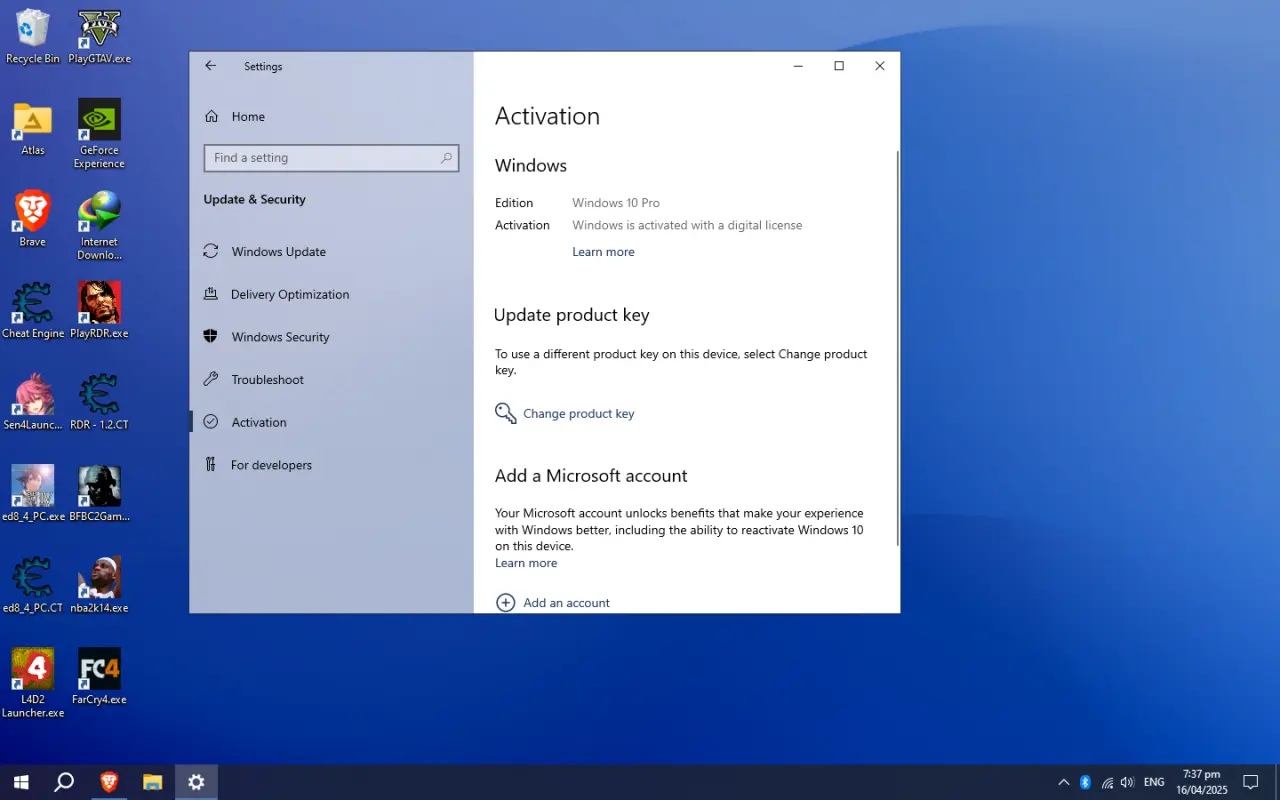
Task: Open taskbar search magnifier
Action: tap(64, 782)
